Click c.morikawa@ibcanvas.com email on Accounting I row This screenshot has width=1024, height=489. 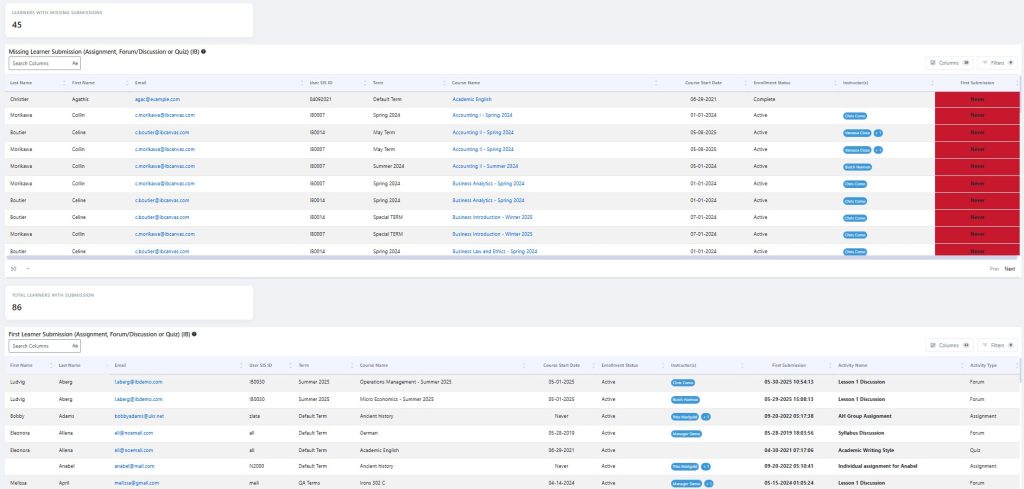click(165, 115)
